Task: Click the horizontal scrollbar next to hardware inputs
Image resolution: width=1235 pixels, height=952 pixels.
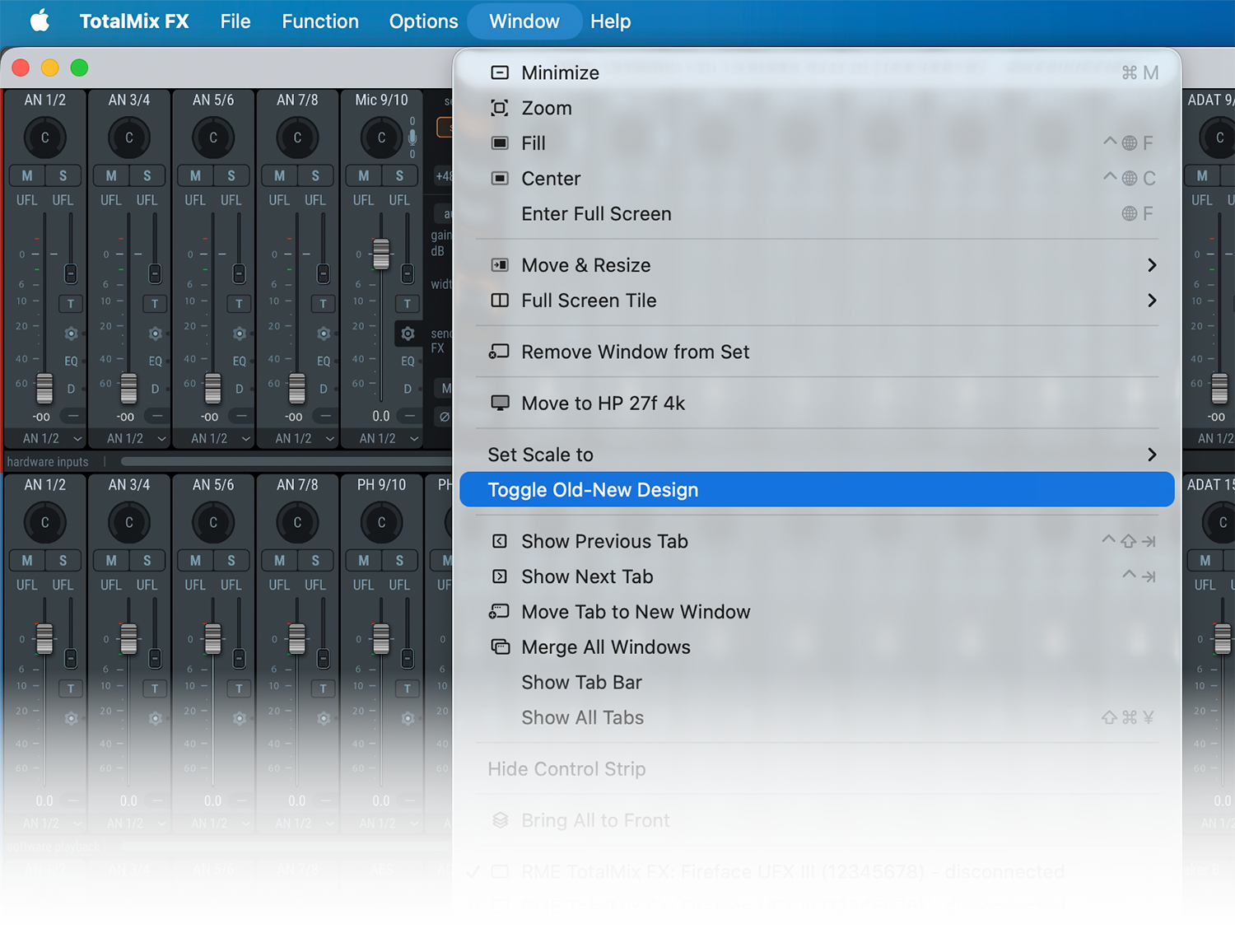Action: point(247,462)
